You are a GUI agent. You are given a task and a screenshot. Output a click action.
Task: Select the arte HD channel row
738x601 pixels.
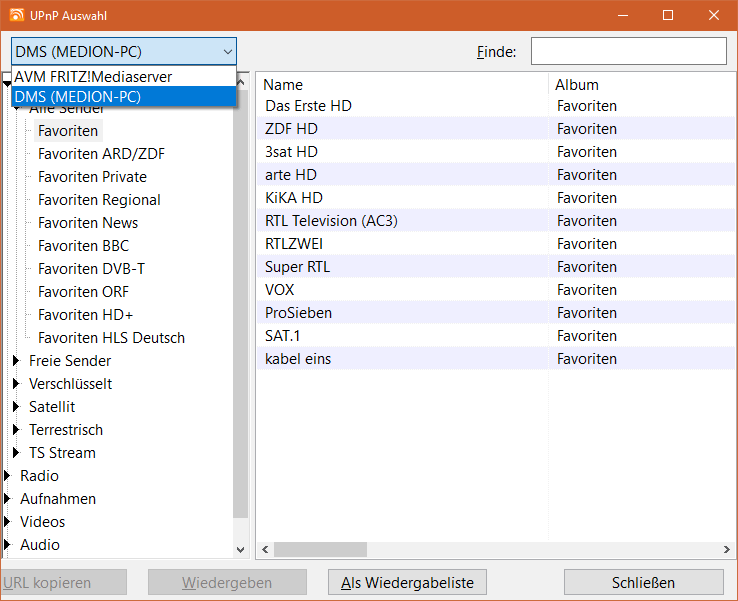pos(292,175)
